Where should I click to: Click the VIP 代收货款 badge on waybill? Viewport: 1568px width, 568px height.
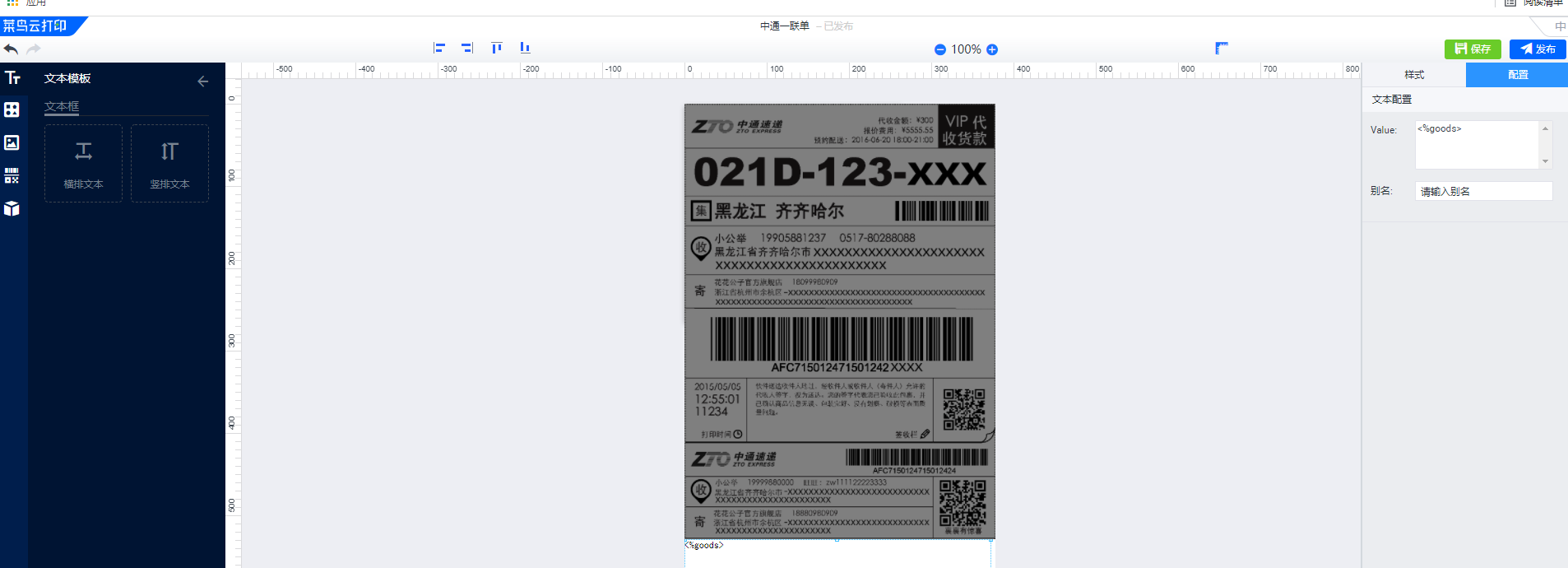click(x=966, y=128)
